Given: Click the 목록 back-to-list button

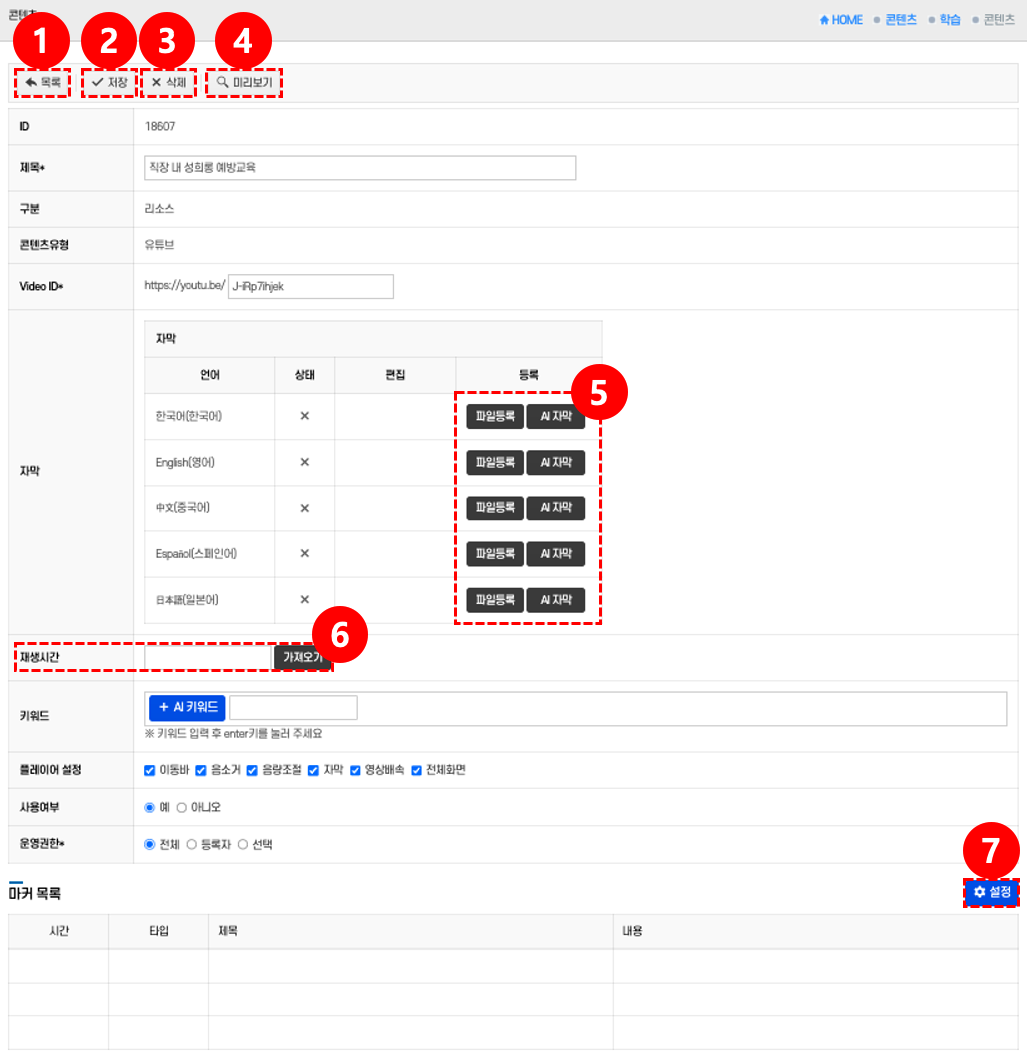Looking at the screenshot, I should click(x=43, y=82).
